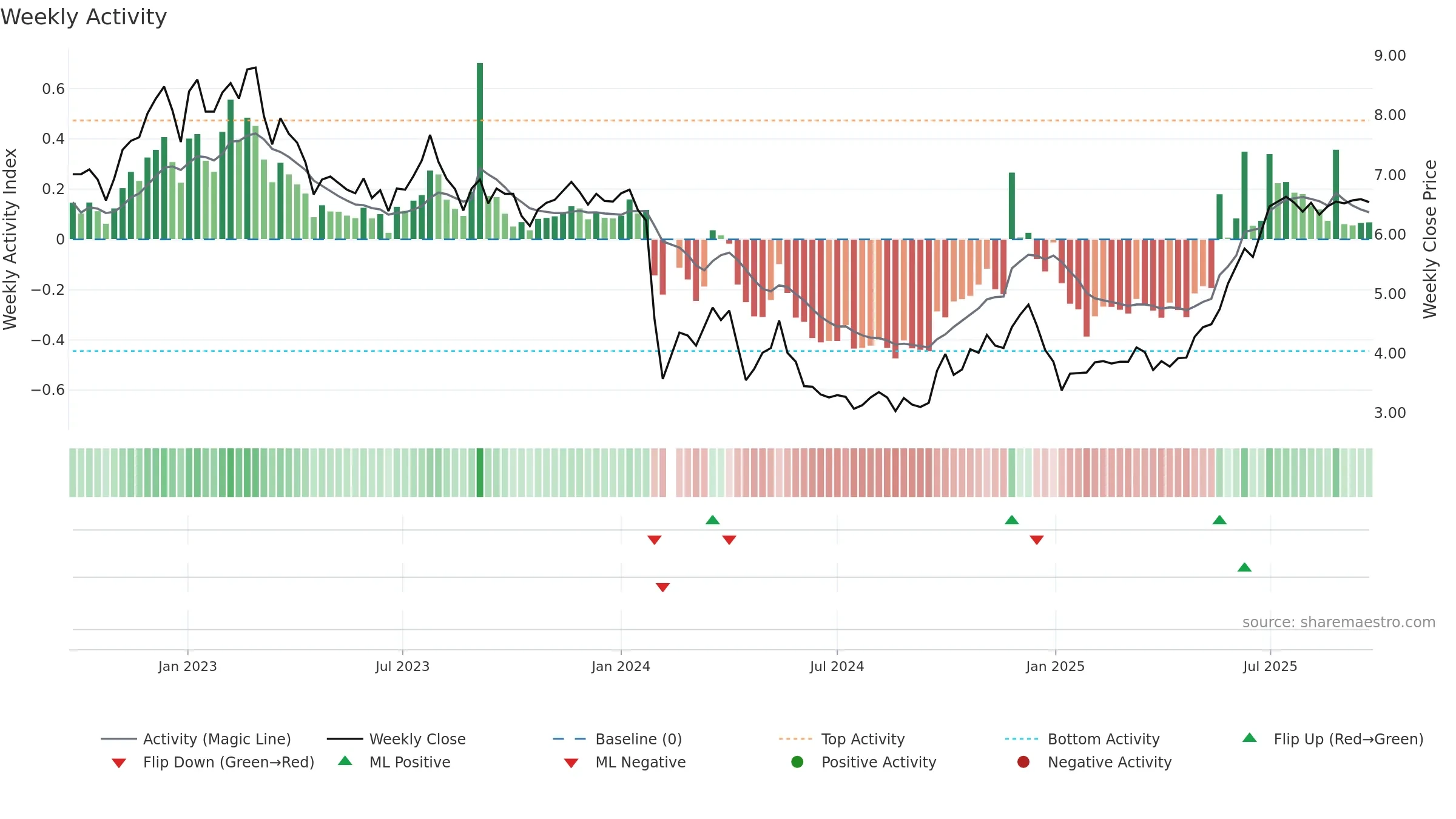The width and height of the screenshot is (1456, 819).
Task: Click the Jan 2024 x-axis label
Action: pyautogui.click(x=621, y=666)
